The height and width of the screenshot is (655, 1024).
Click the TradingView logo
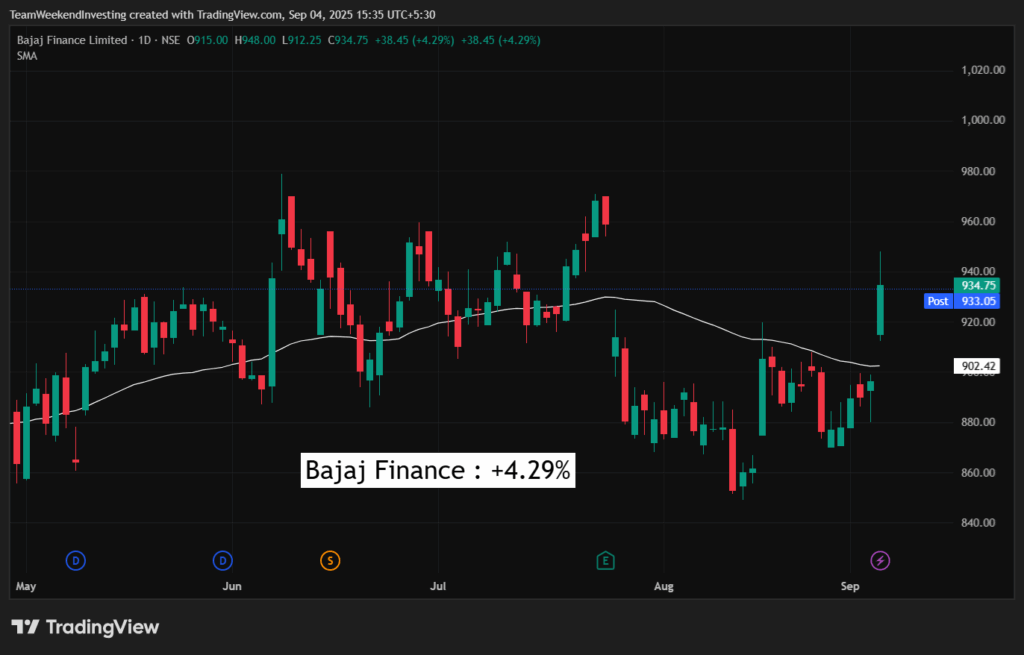85,627
